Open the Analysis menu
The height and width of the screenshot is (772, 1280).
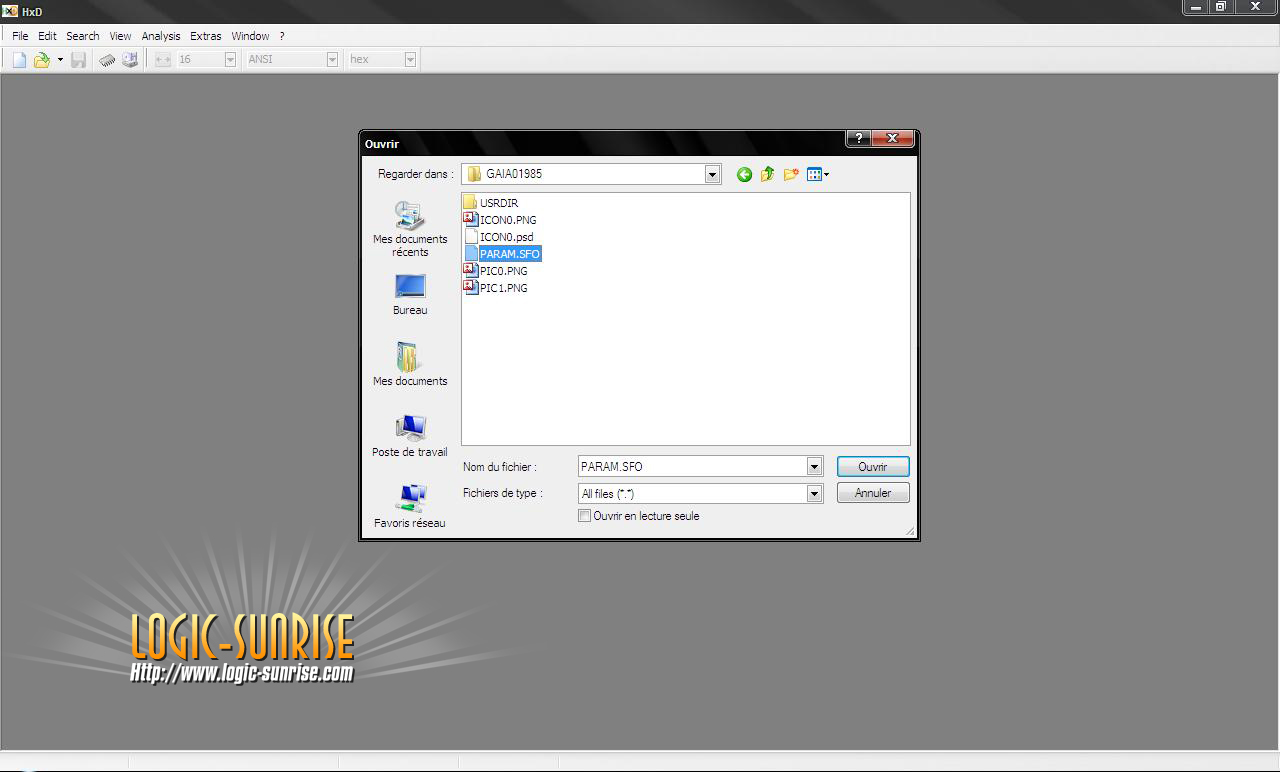[x=160, y=36]
